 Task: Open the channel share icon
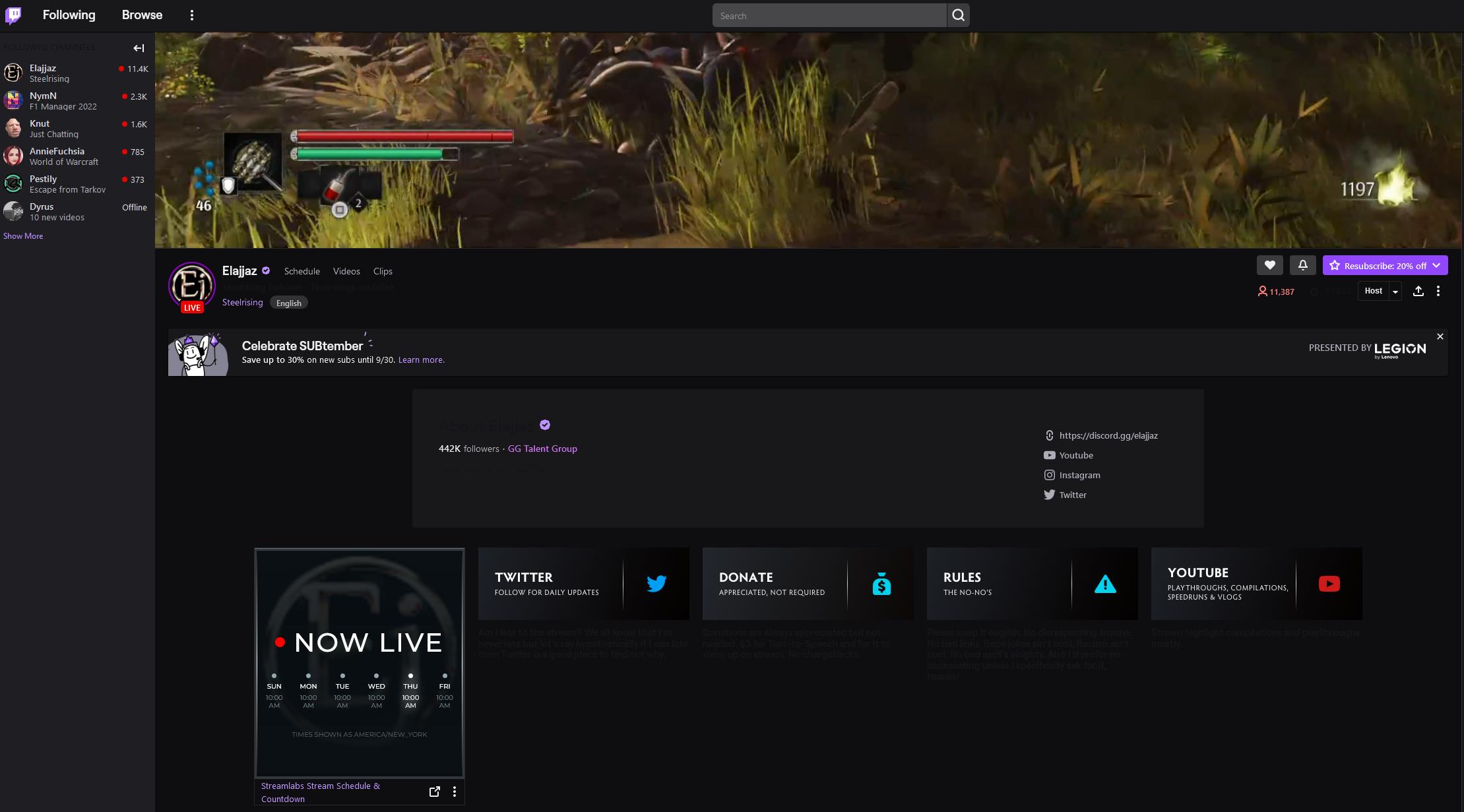coord(1418,291)
